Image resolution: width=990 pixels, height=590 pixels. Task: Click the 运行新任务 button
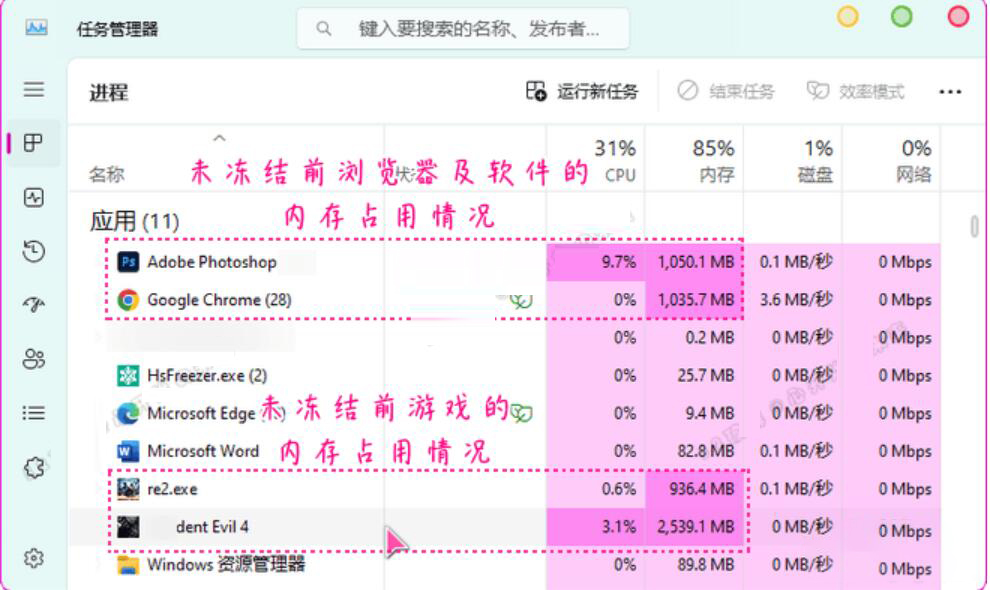[x=582, y=92]
